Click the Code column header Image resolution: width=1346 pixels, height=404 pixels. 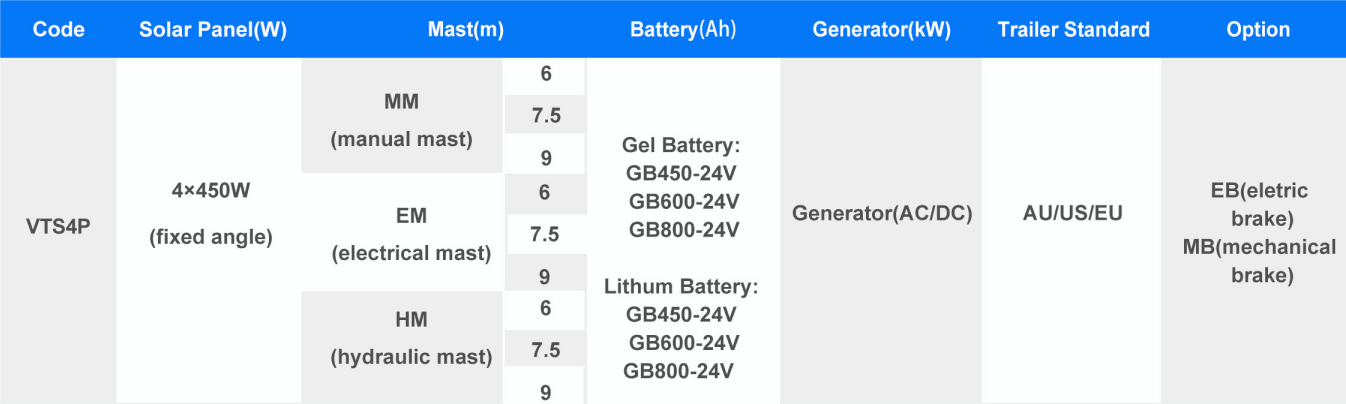(x=58, y=30)
